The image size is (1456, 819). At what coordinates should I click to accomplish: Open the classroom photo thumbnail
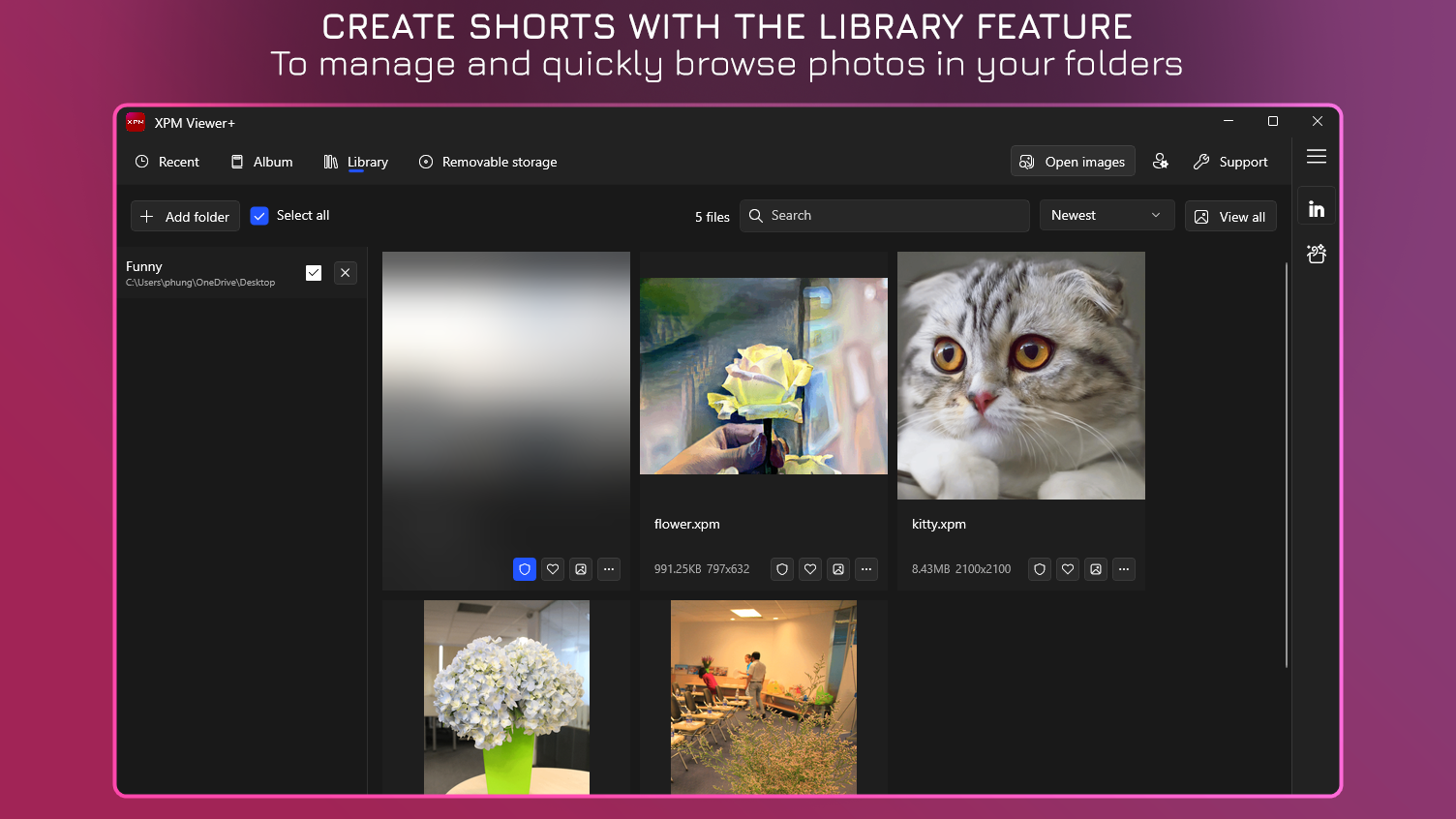coord(764,697)
